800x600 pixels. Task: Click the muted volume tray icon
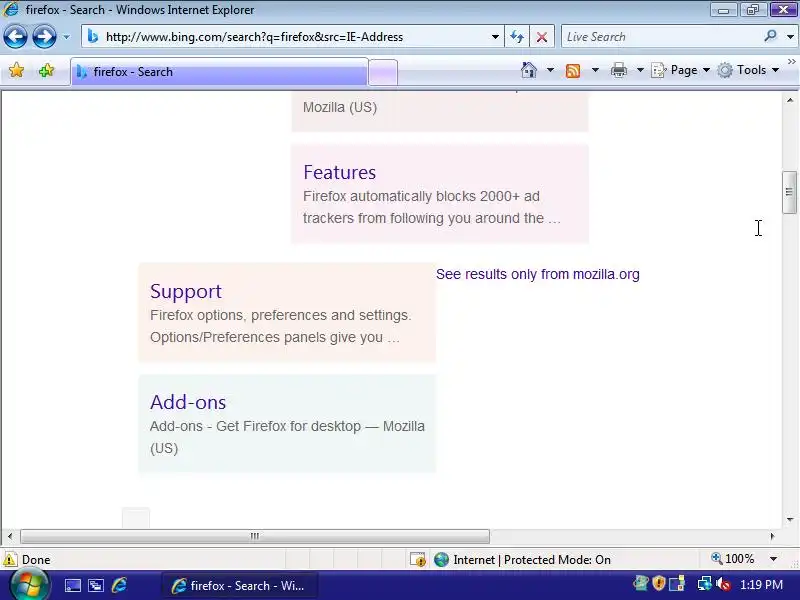(723, 584)
